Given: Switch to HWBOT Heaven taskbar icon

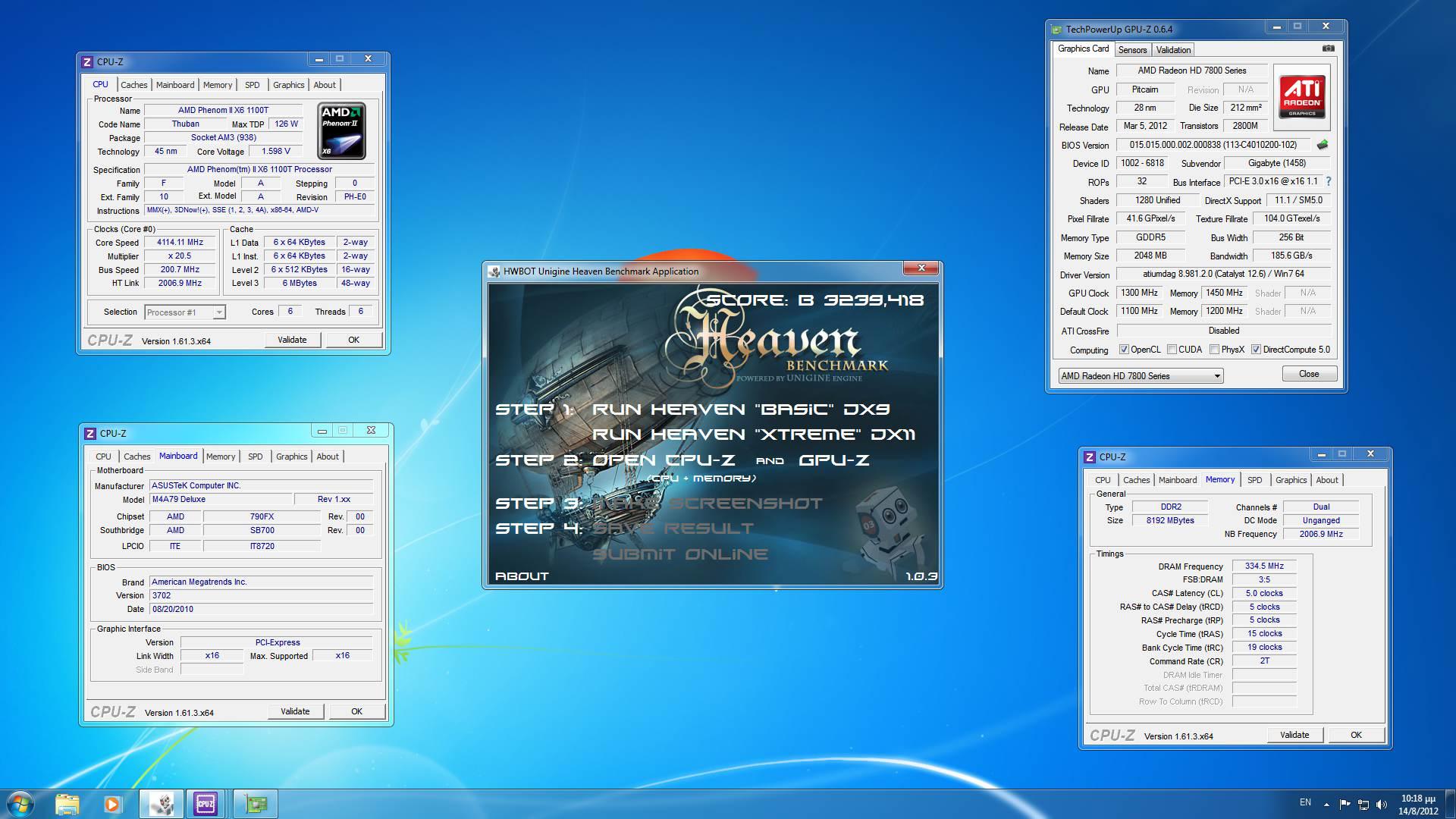Looking at the screenshot, I should pyautogui.click(x=161, y=804).
